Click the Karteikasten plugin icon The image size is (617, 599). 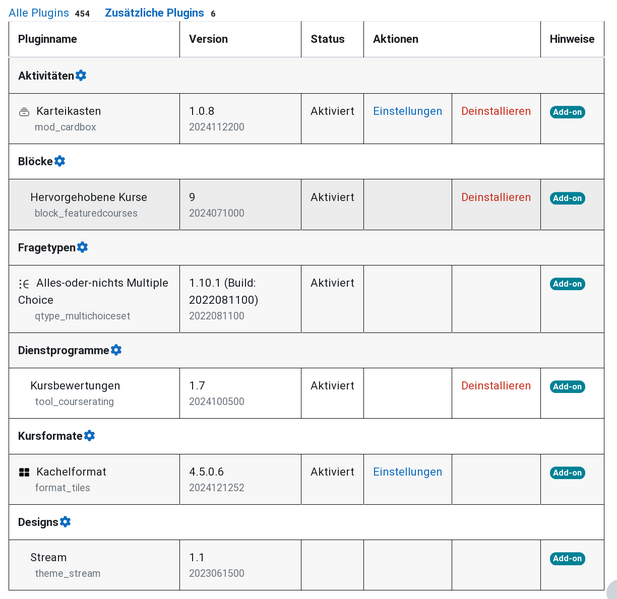24,112
